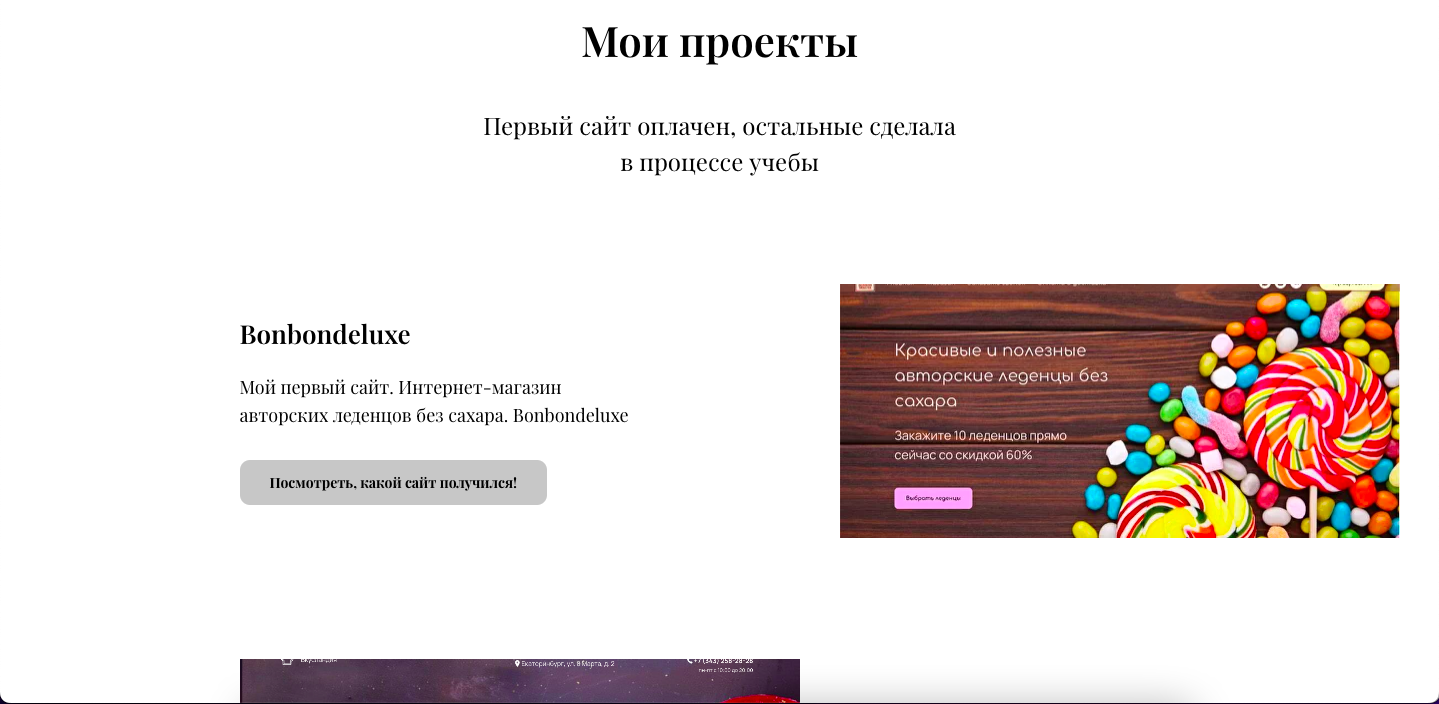Viewport: 1439px width, 704px height.
Task: Click the pink 'Выбрать леденцы' button in the preview
Action: coord(933,498)
